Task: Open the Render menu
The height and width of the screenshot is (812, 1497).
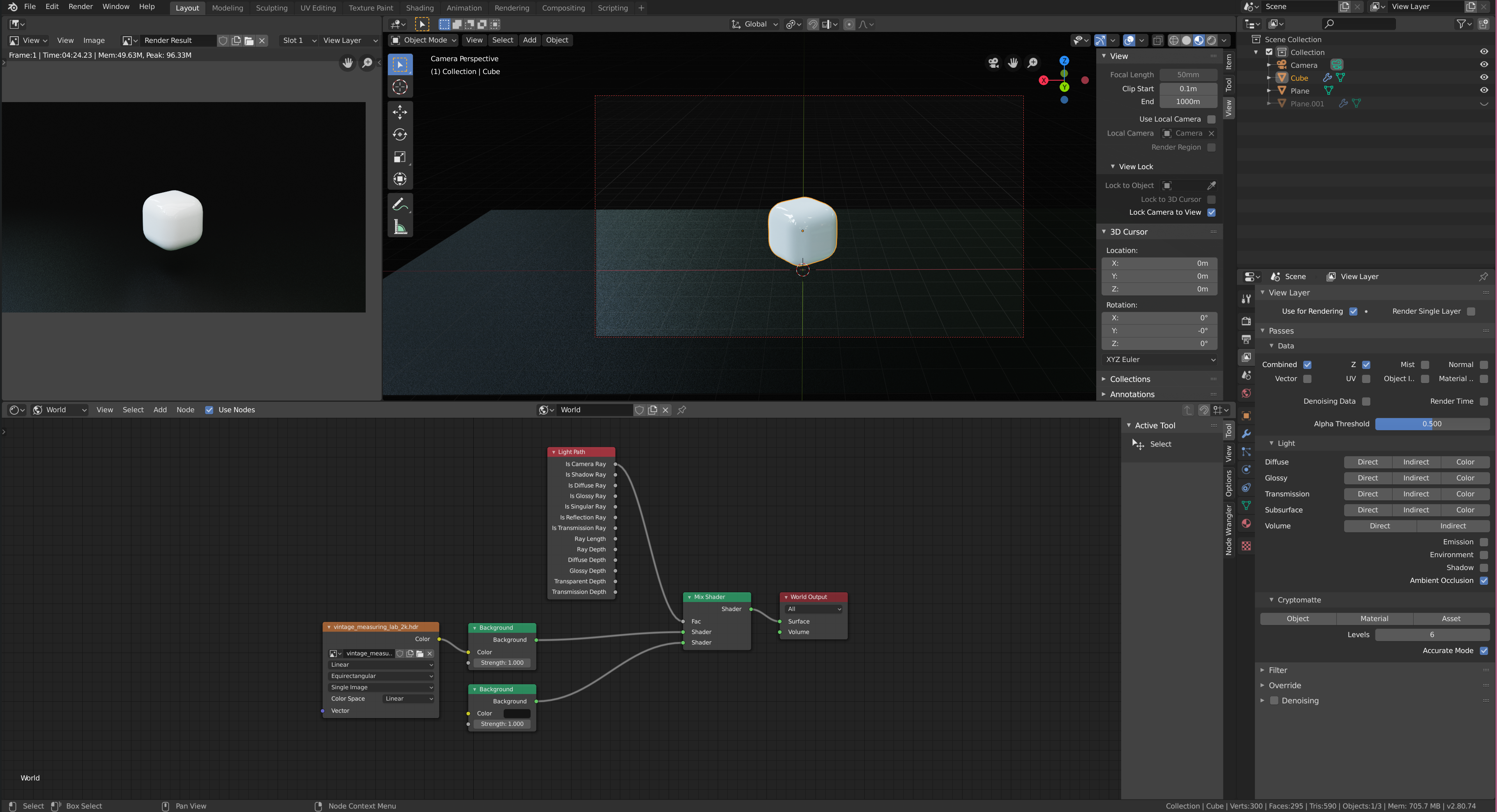Action: point(80,6)
